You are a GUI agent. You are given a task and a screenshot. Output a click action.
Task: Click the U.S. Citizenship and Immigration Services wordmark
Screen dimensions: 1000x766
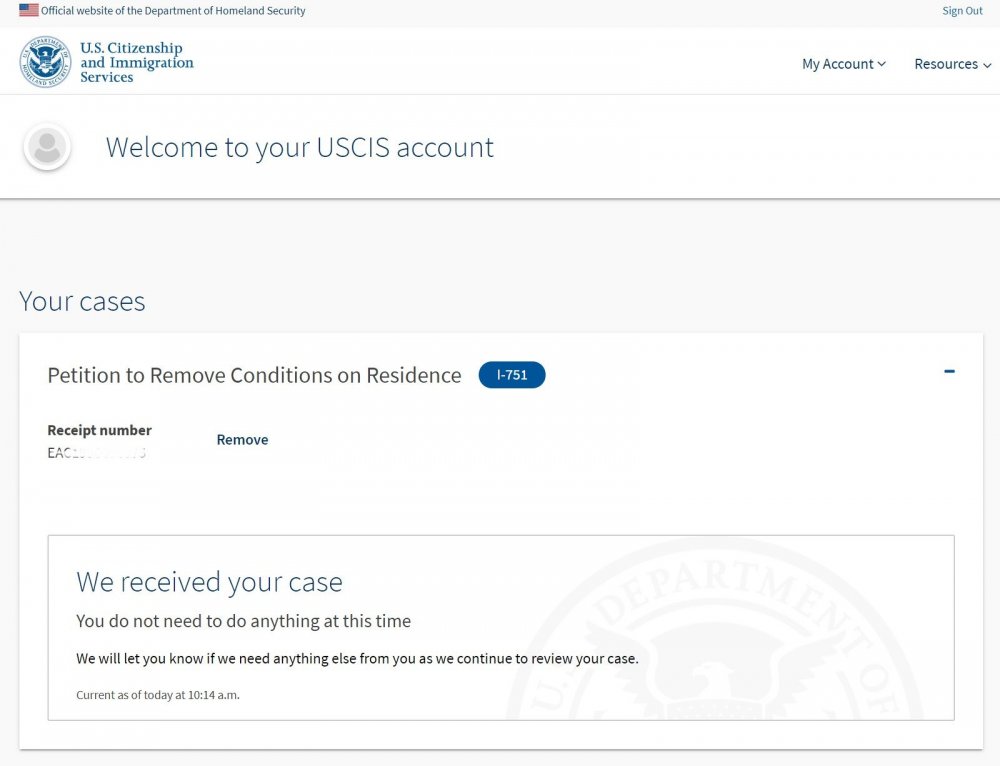pos(136,62)
